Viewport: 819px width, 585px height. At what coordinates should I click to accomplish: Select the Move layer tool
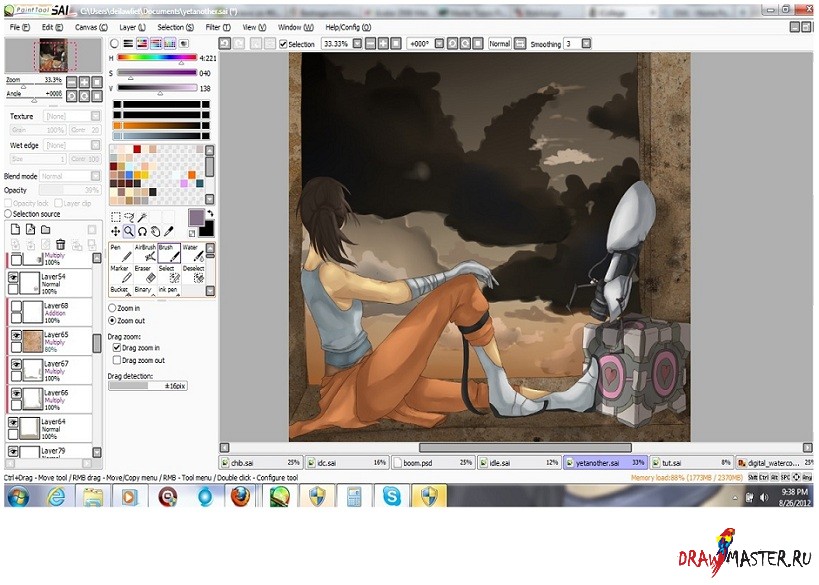pos(115,231)
